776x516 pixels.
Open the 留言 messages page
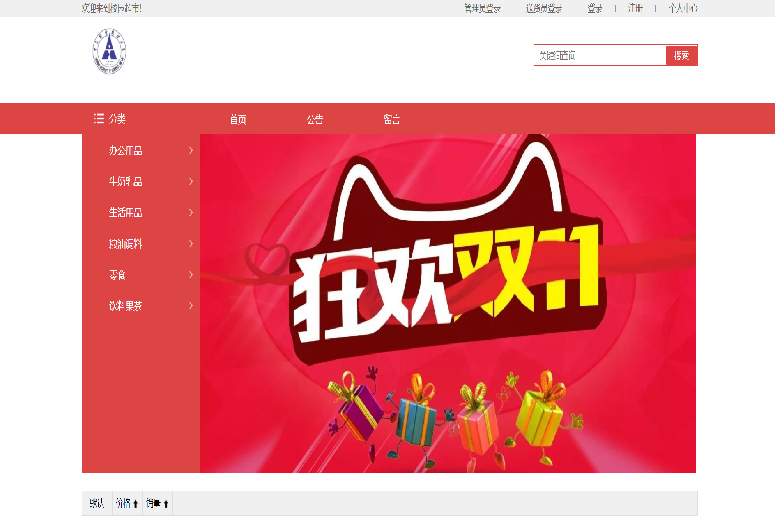point(391,119)
